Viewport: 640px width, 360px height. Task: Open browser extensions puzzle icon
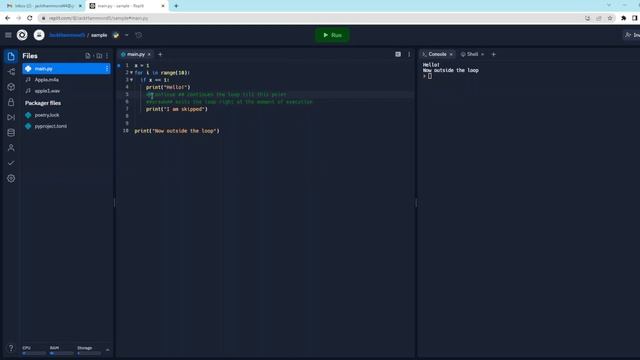[624, 18]
